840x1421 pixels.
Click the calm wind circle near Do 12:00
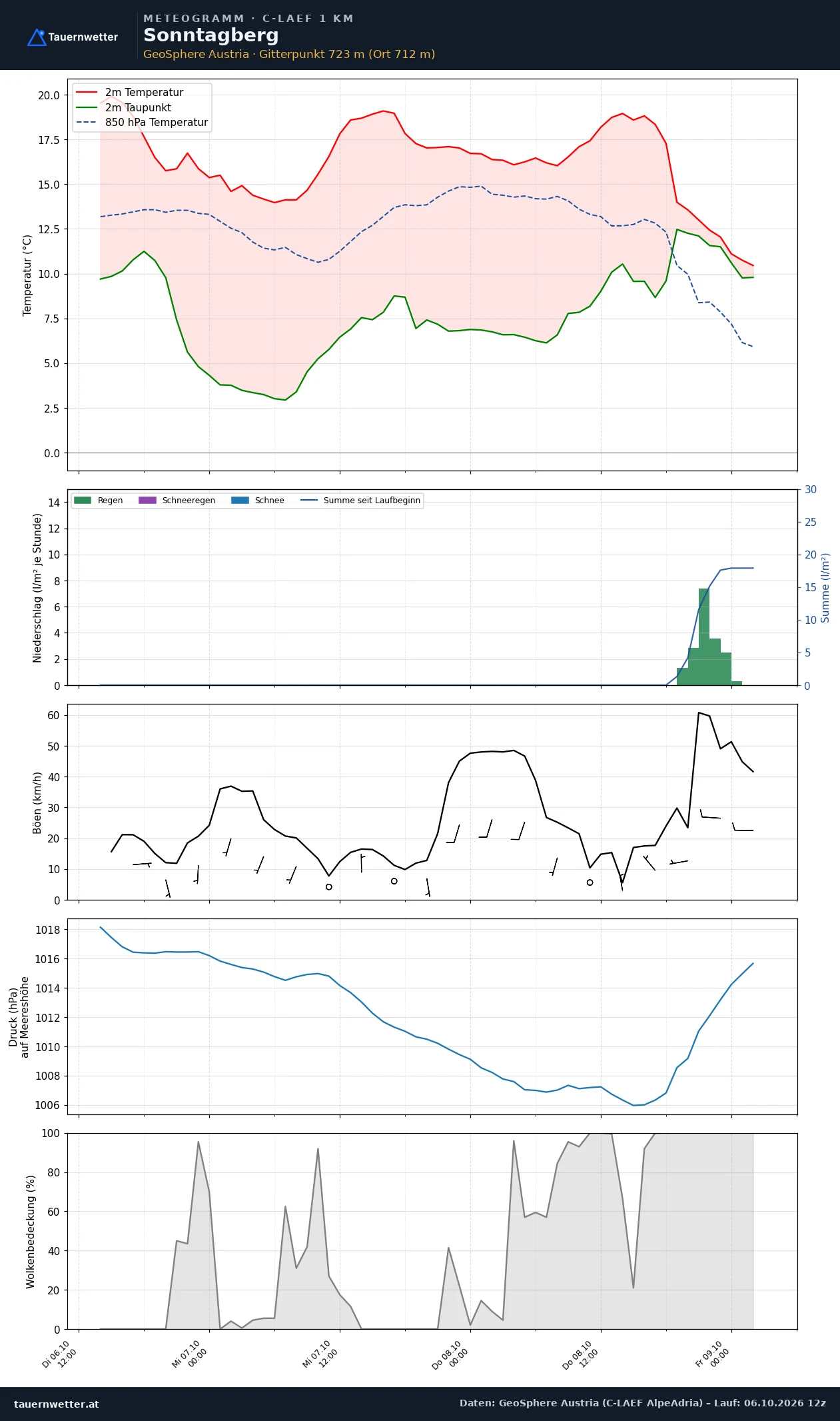point(590,882)
